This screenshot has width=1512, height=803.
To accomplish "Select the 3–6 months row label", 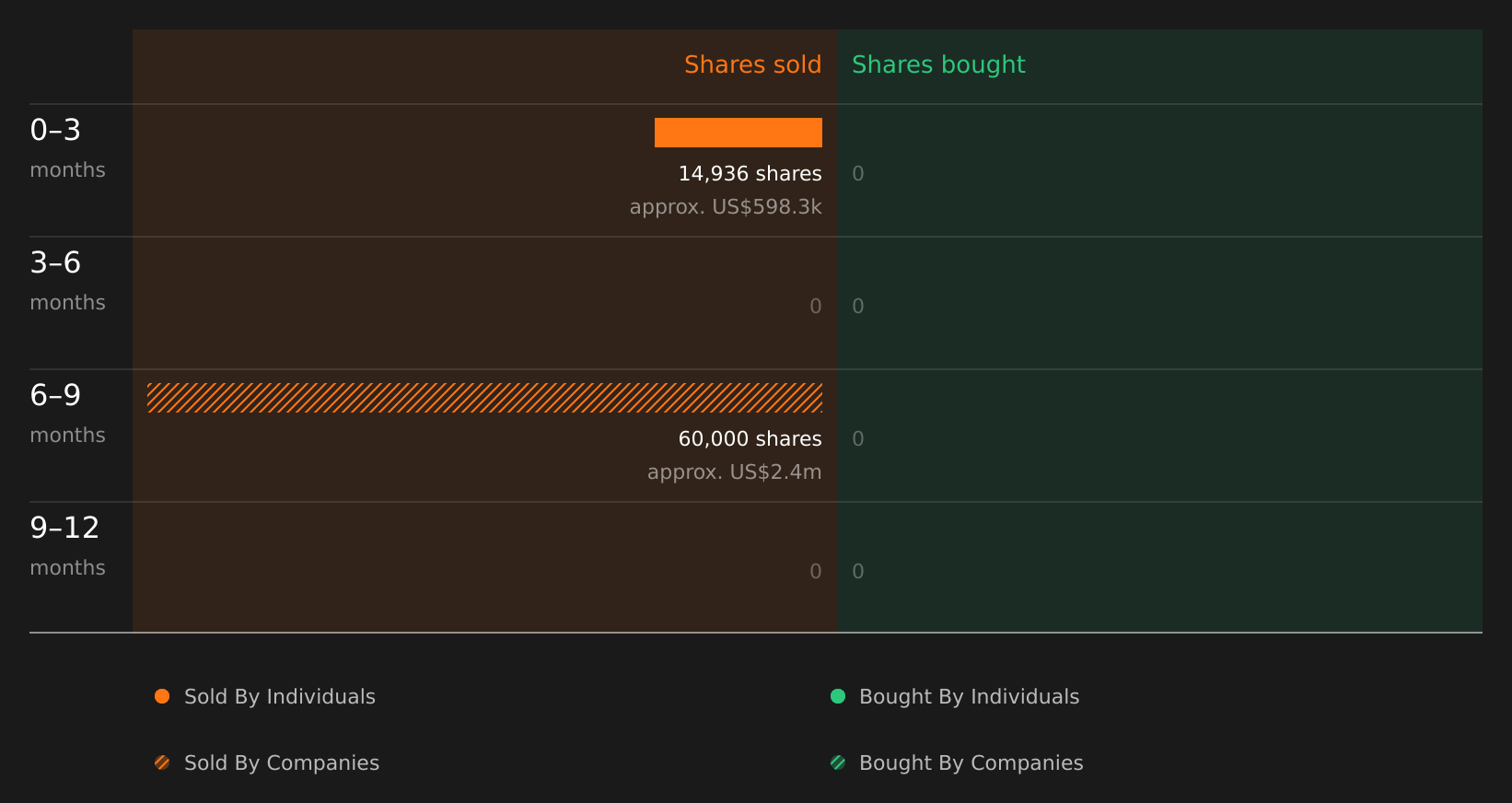I will tap(67, 280).
